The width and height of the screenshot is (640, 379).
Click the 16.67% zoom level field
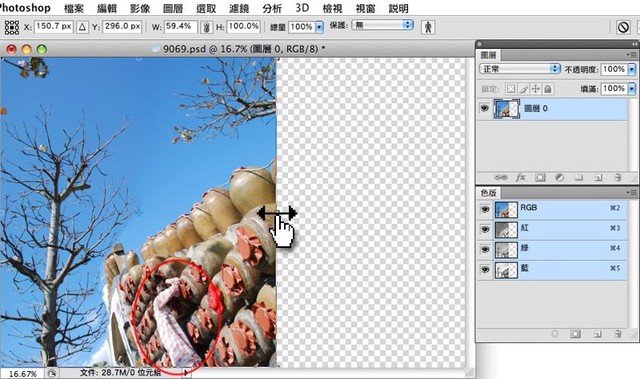pos(22,374)
